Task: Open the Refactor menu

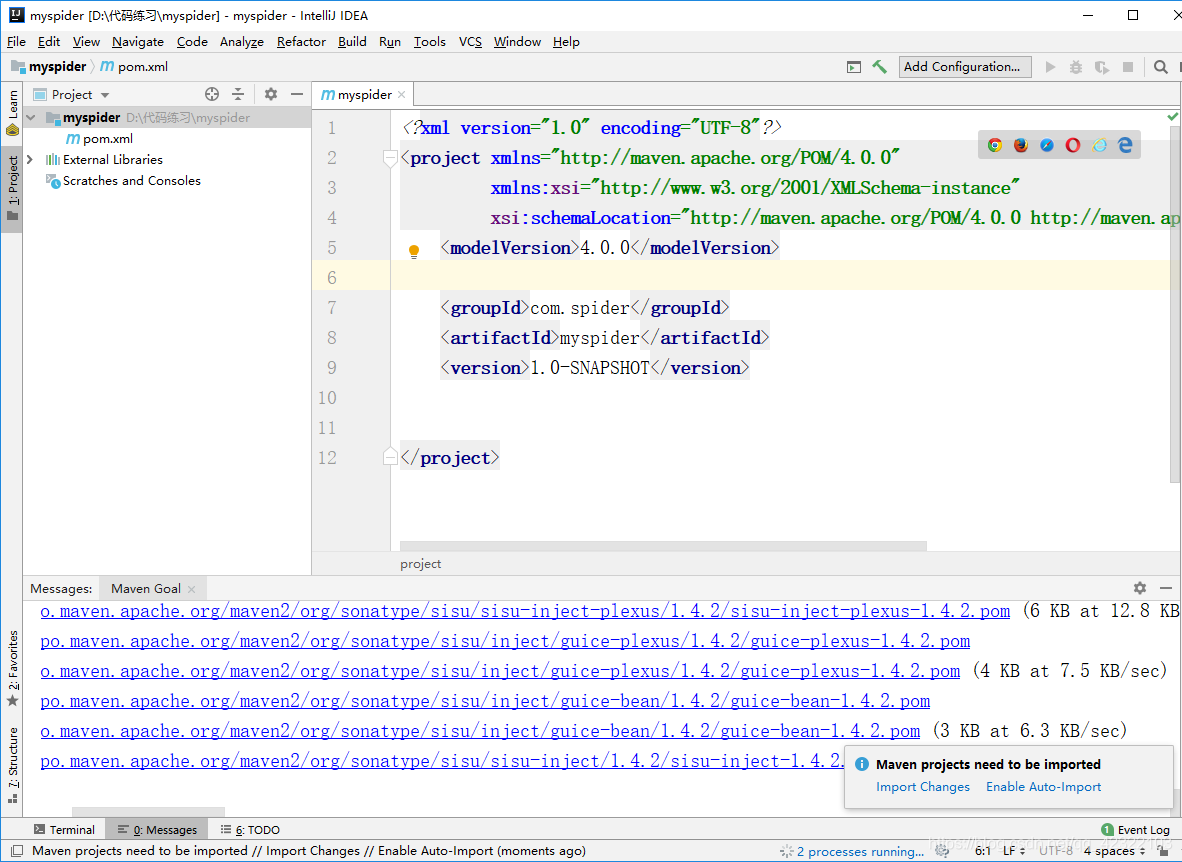Action: coord(301,41)
